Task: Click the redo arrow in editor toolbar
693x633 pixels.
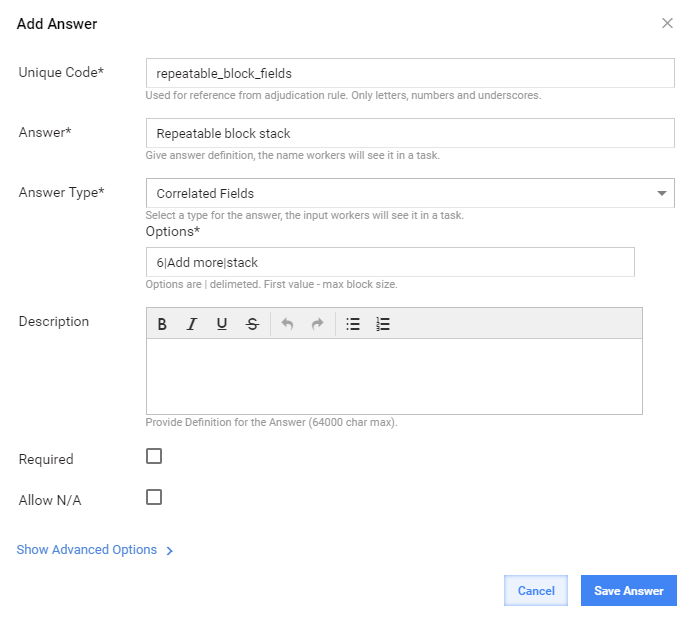Action: click(x=317, y=324)
